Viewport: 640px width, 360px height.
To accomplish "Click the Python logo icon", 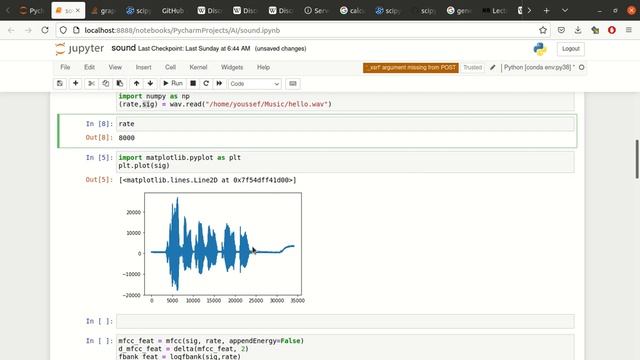I will coord(540,49).
